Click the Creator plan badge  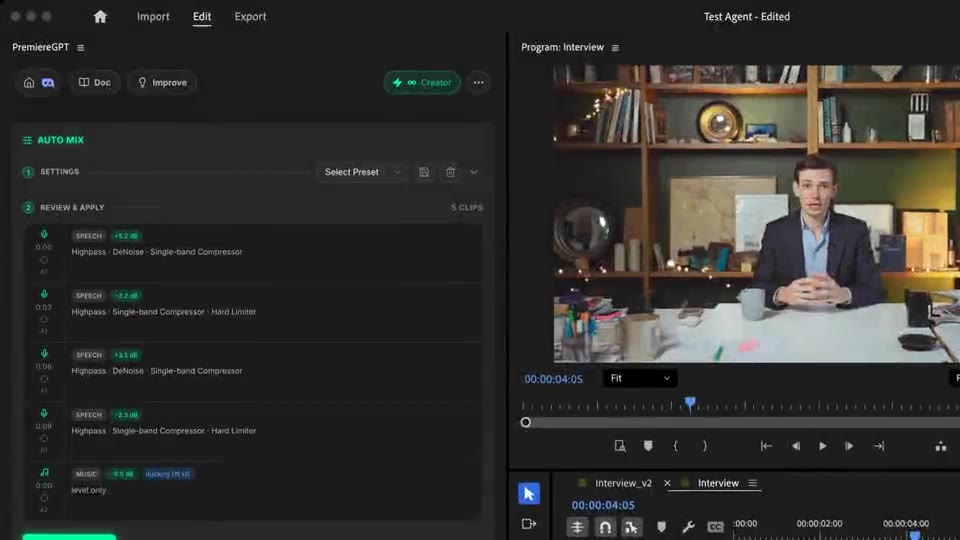[422, 83]
